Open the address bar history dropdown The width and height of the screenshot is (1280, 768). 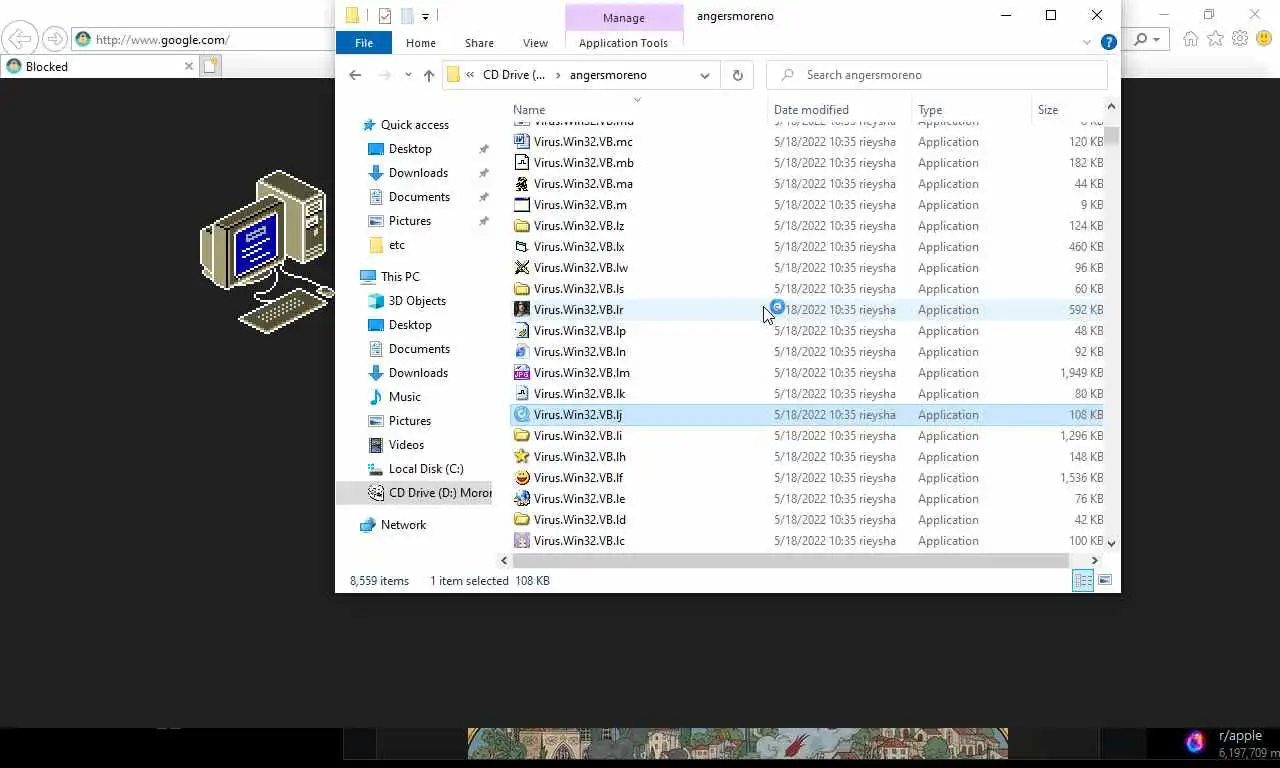(705, 75)
